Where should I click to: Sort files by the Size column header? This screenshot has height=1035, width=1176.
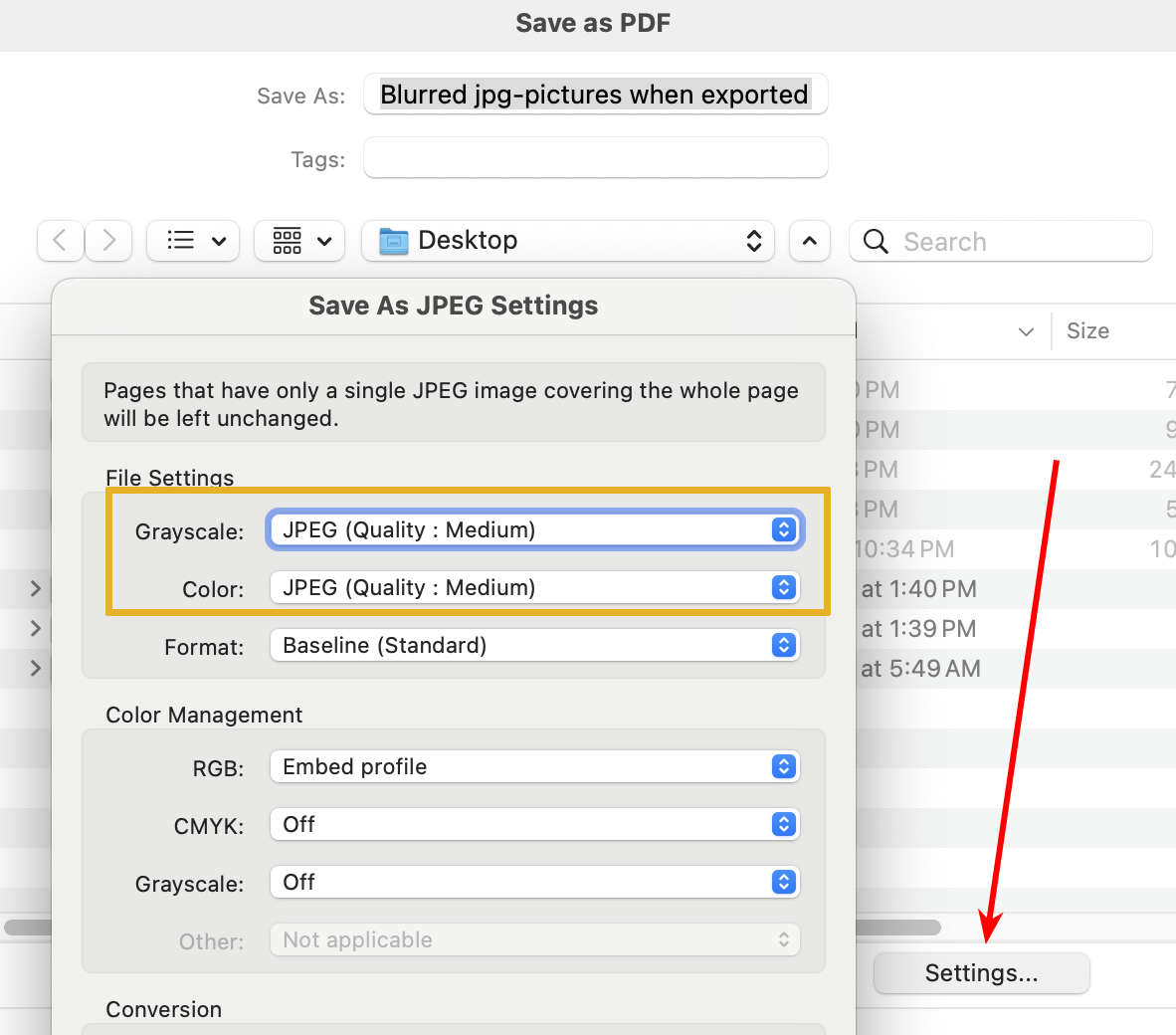point(1087,330)
